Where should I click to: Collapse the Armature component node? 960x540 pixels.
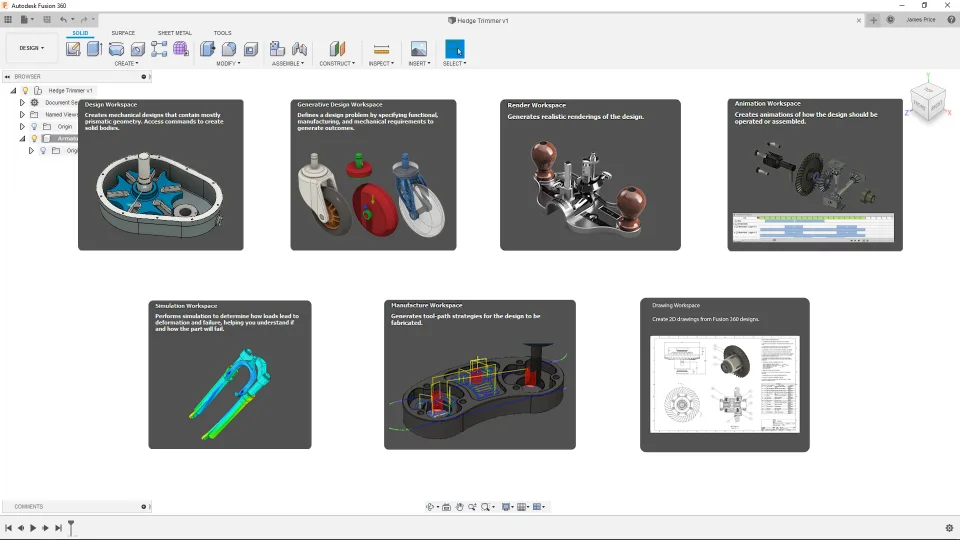23,138
